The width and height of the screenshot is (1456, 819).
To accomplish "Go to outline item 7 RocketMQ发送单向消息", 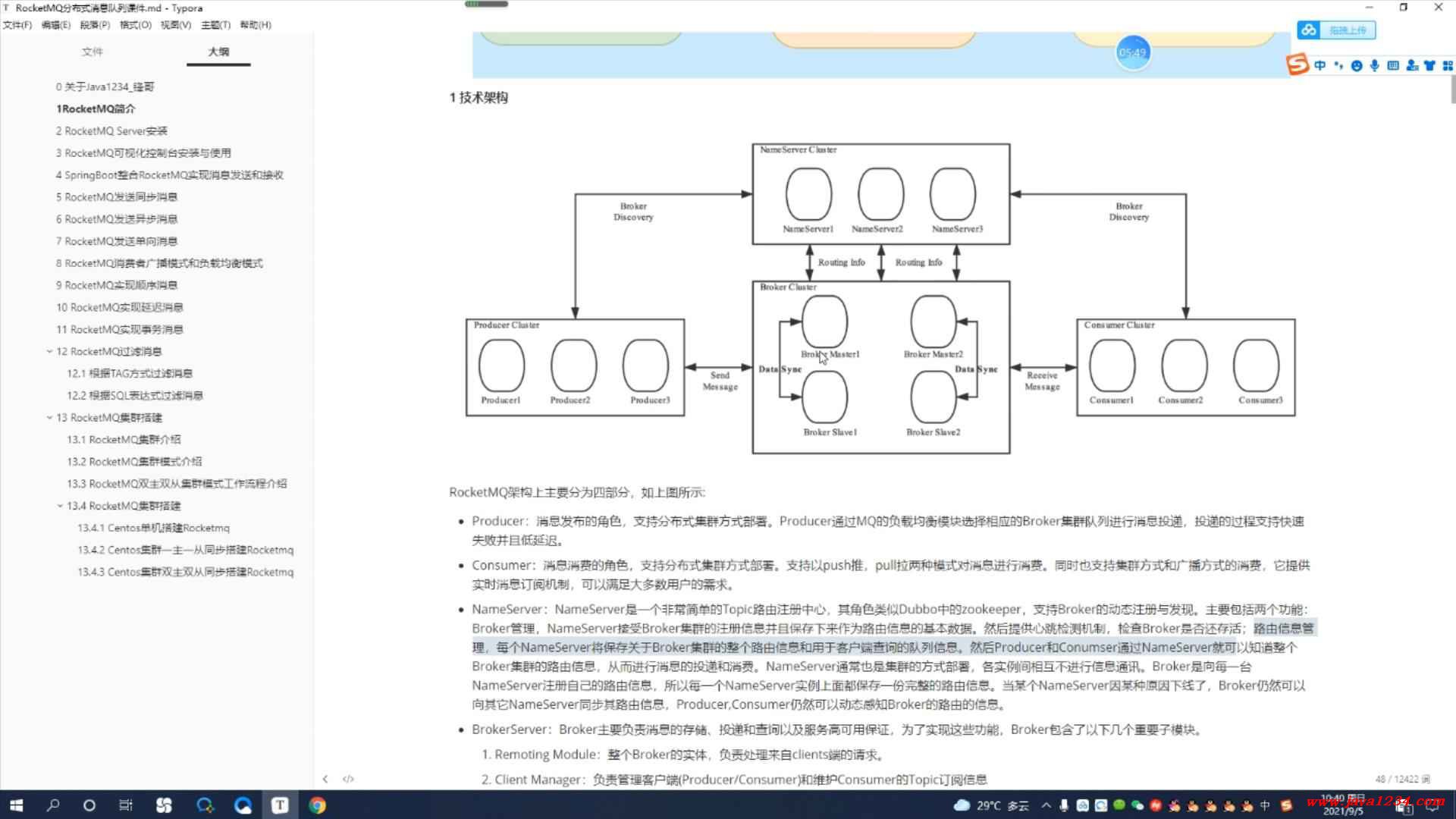I will [x=117, y=240].
